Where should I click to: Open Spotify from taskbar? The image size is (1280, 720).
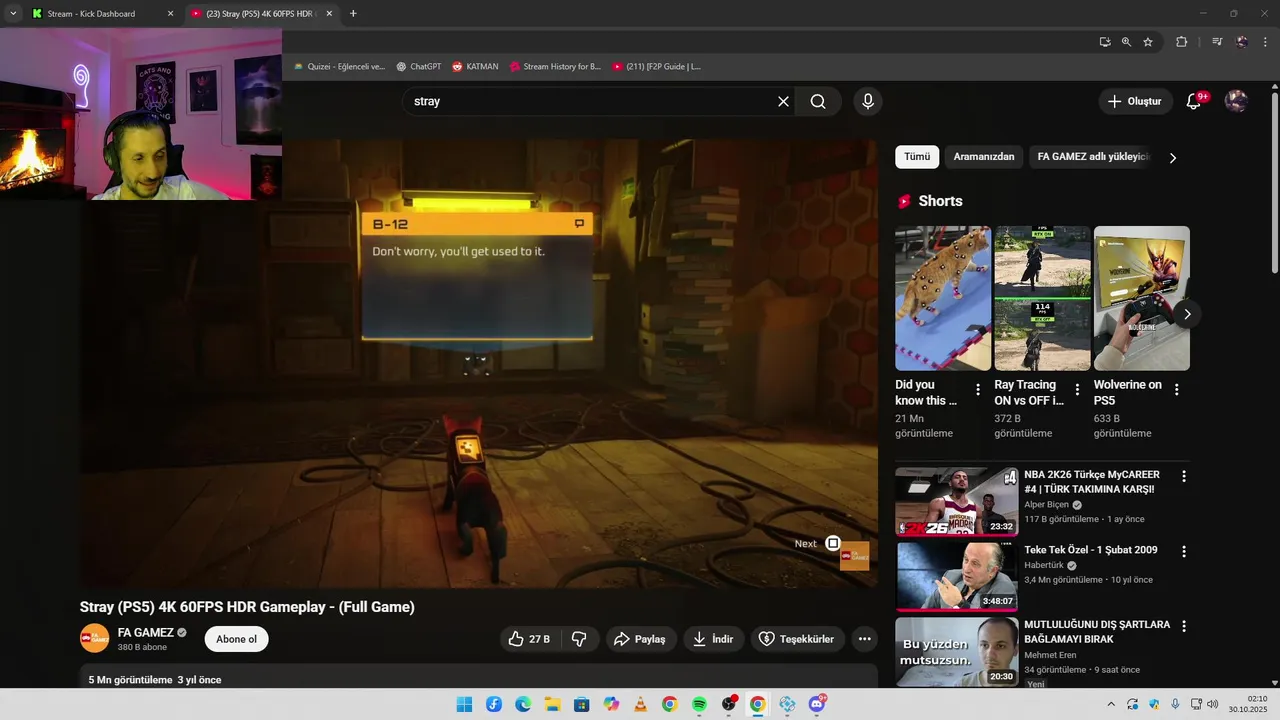699,704
